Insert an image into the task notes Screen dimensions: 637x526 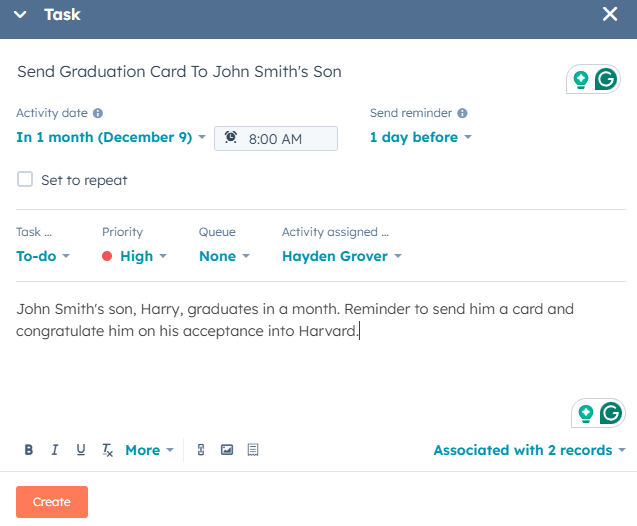[227, 450]
